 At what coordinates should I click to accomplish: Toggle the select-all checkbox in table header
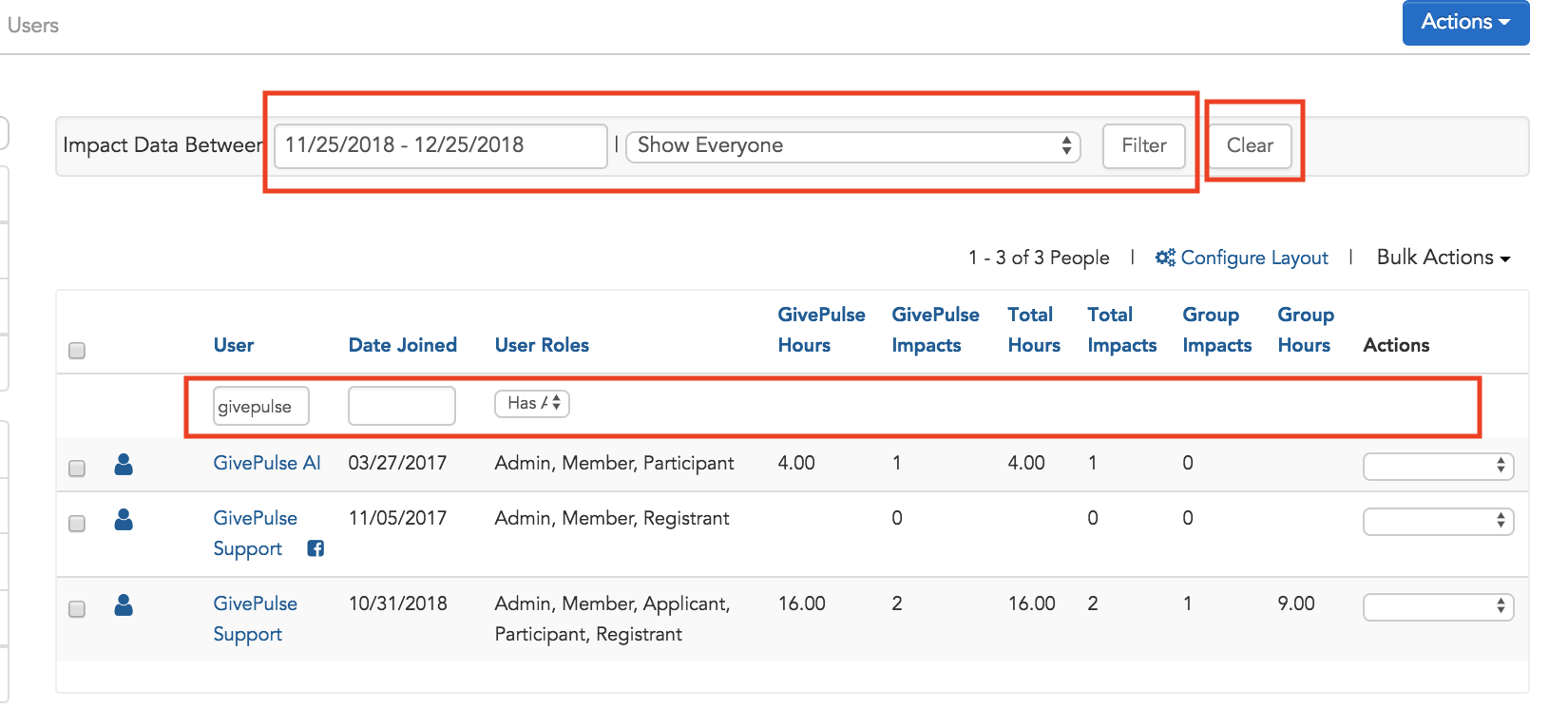pyautogui.click(x=77, y=351)
